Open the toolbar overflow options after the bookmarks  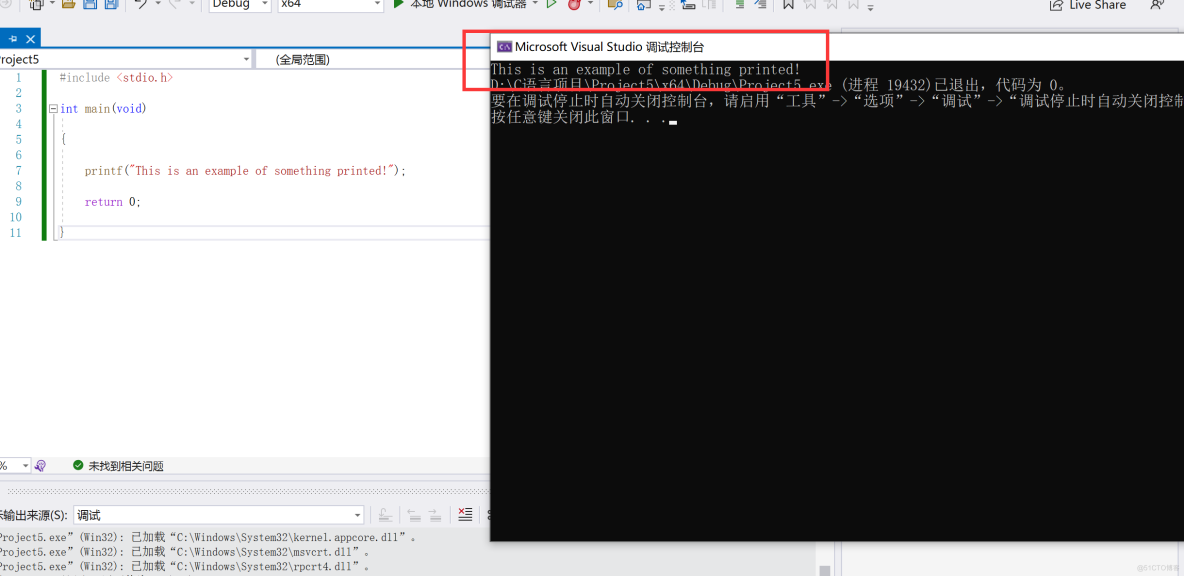pos(871,8)
